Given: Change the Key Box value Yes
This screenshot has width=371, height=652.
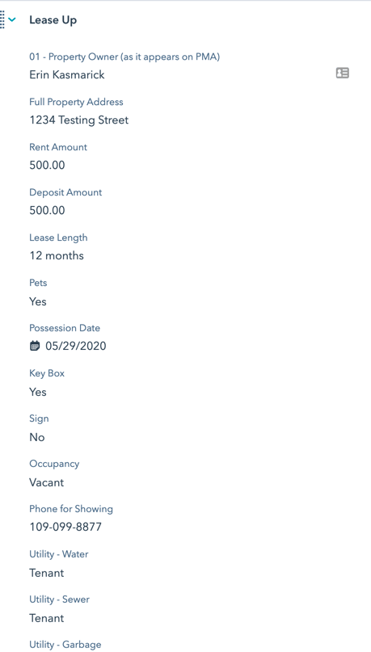Looking at the screenshot, I should (38, 392).
